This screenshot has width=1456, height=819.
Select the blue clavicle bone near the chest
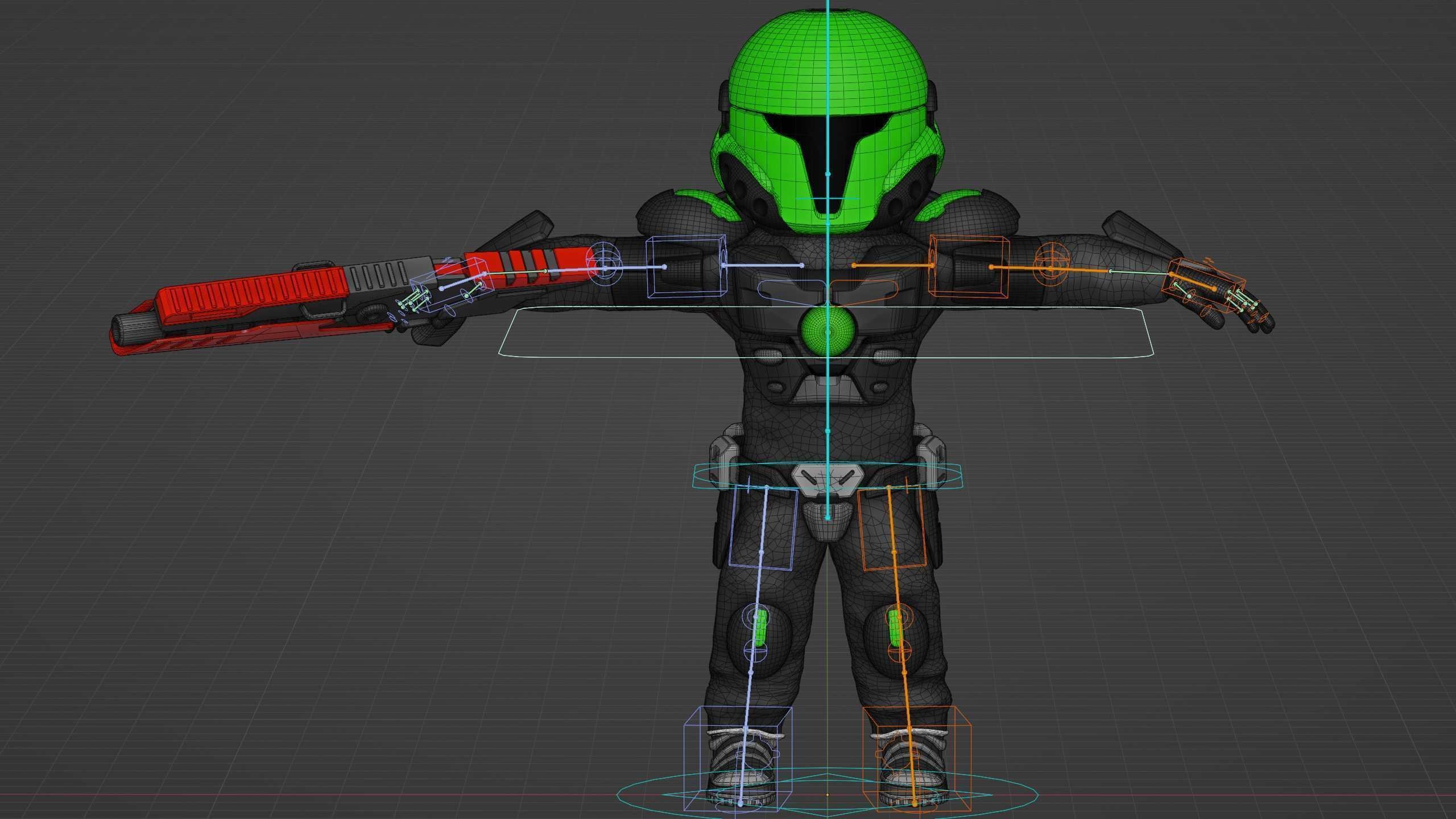pos(762,266)
